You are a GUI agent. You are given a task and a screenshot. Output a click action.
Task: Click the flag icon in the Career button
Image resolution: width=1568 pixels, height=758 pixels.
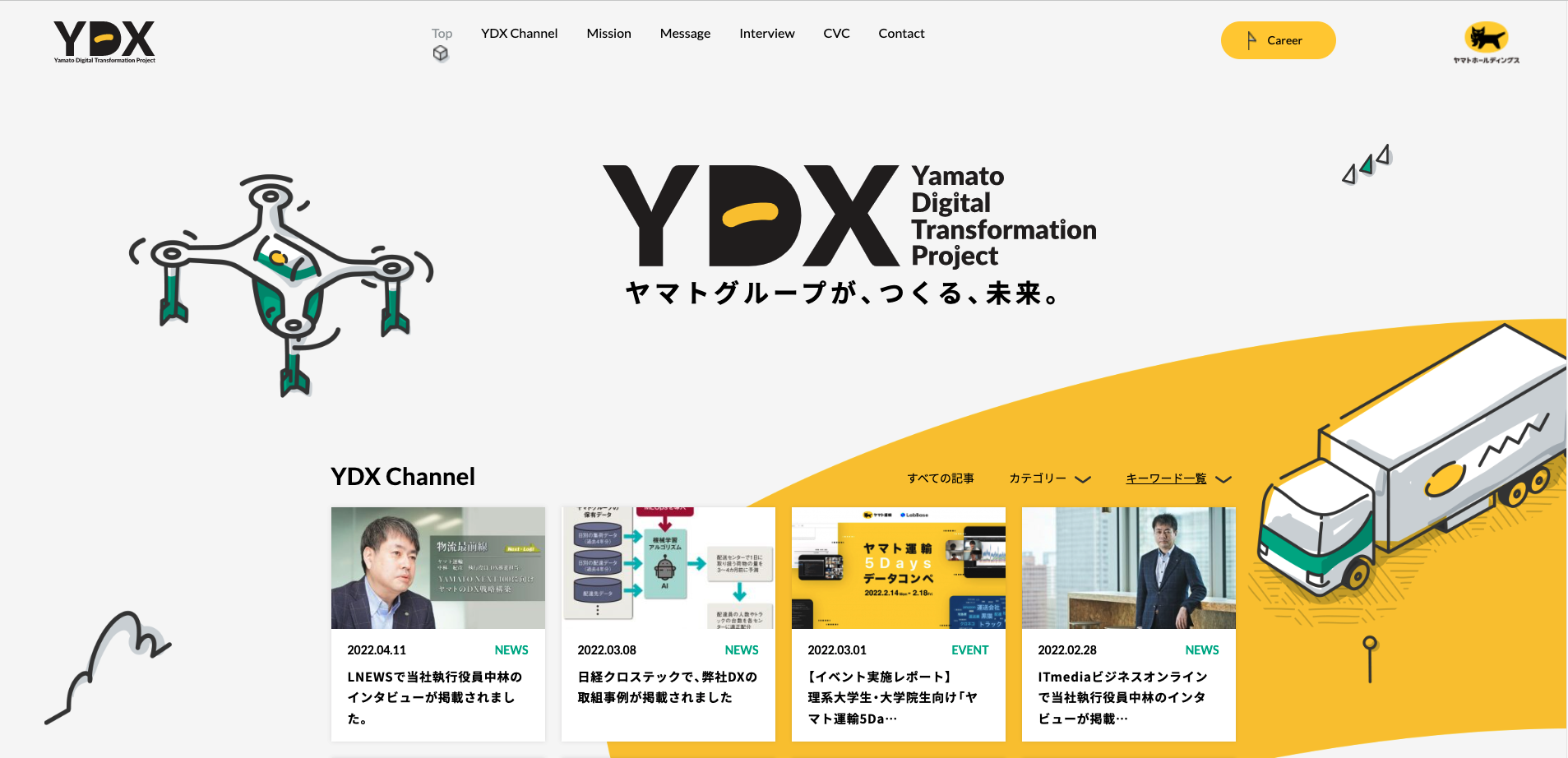(x=1251, y=40)
